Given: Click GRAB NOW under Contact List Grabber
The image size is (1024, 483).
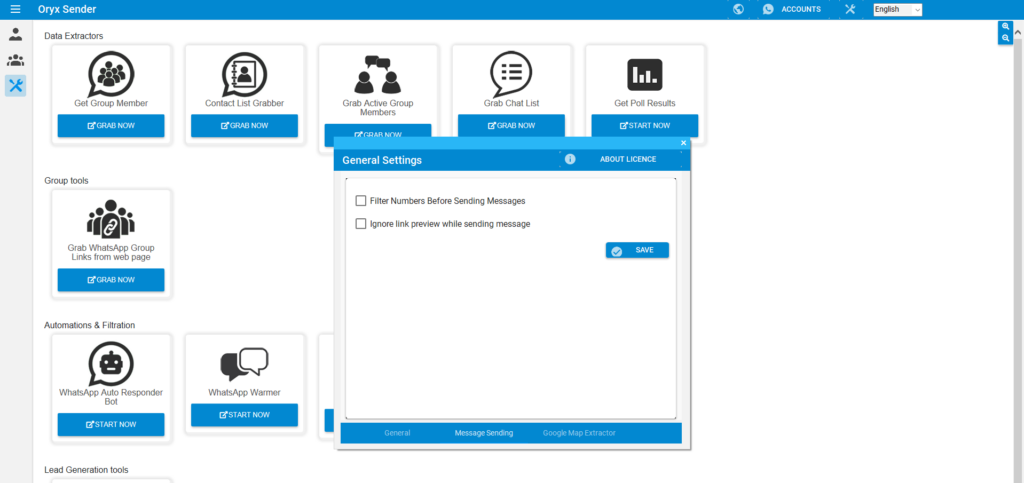Looking at the screenshot, I should click(244, 125).
